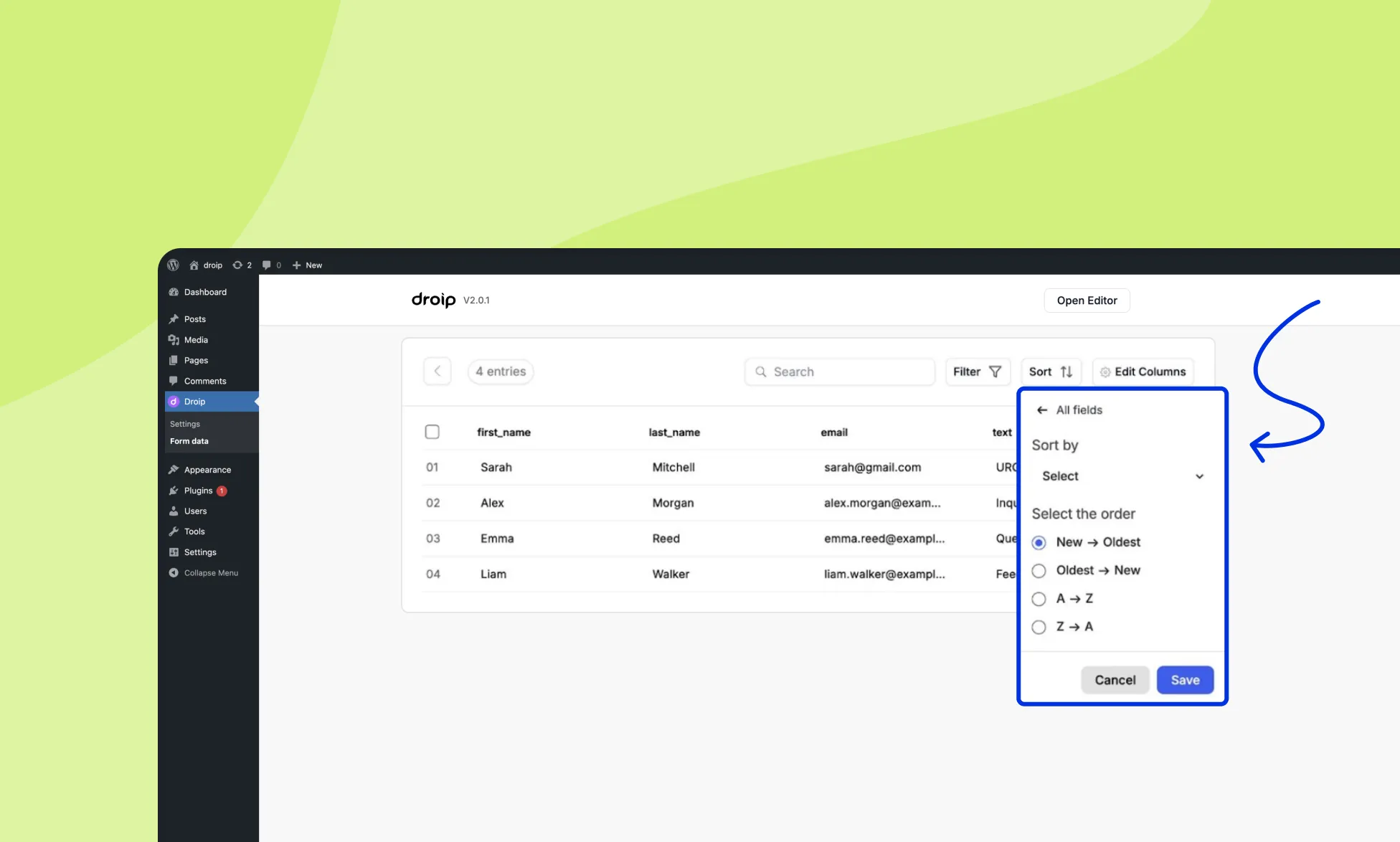
Task: Click the search magnifier icon
Action: [x=761, y=372]
